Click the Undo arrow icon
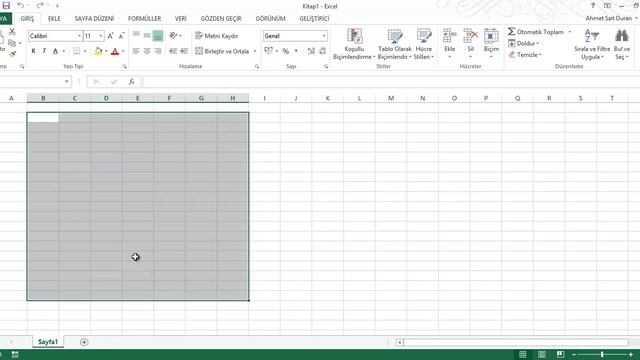 point(20,6)
